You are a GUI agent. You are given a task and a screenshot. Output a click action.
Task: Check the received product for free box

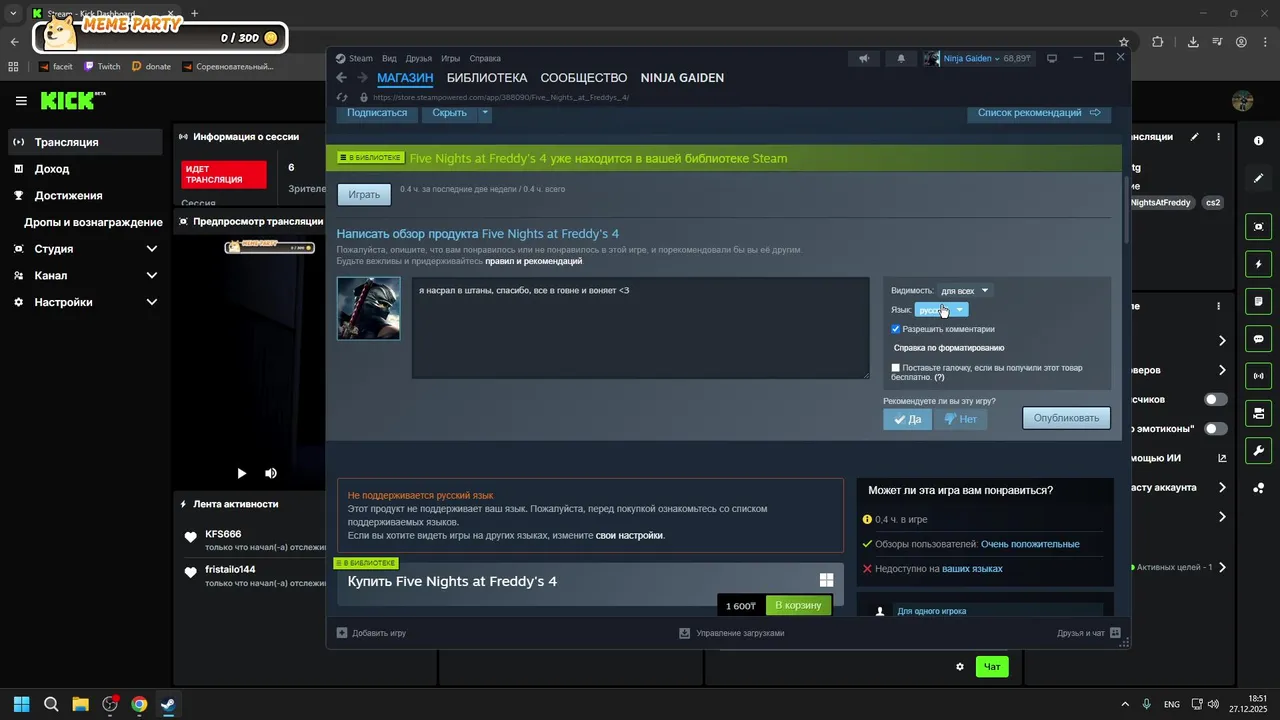pyautogui.click(x=896, y=368)
